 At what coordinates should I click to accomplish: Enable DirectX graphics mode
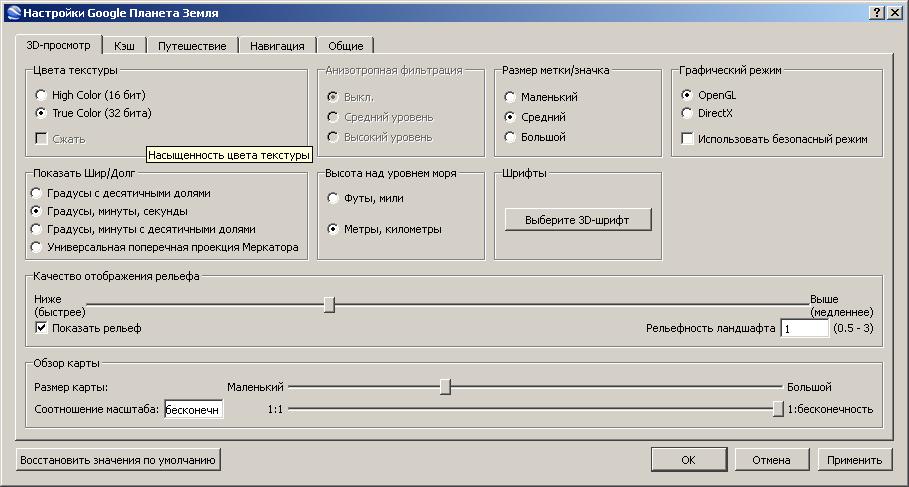click(x=687, y=113)
